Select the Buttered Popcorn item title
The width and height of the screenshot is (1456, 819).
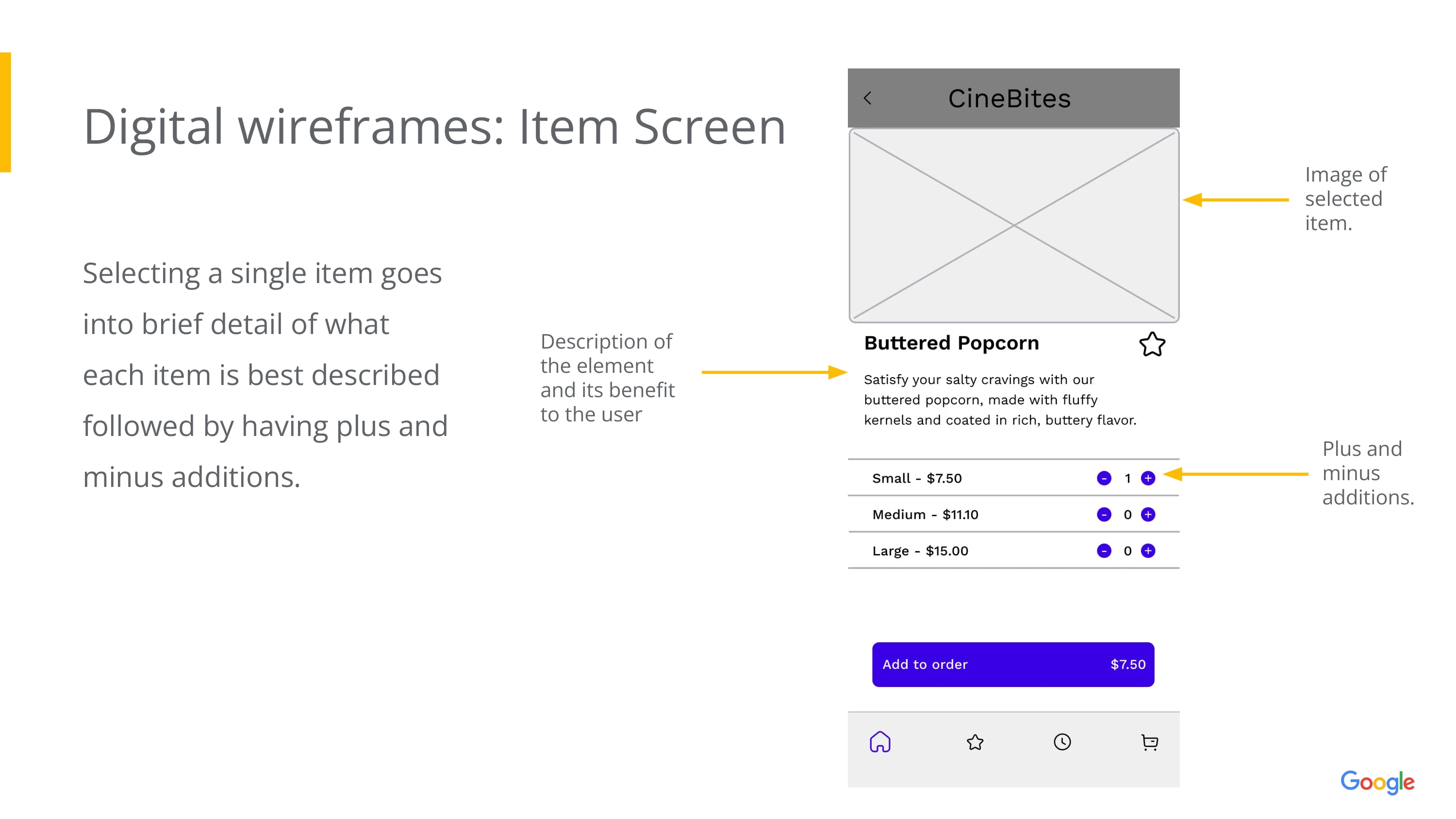click(951, 343)
